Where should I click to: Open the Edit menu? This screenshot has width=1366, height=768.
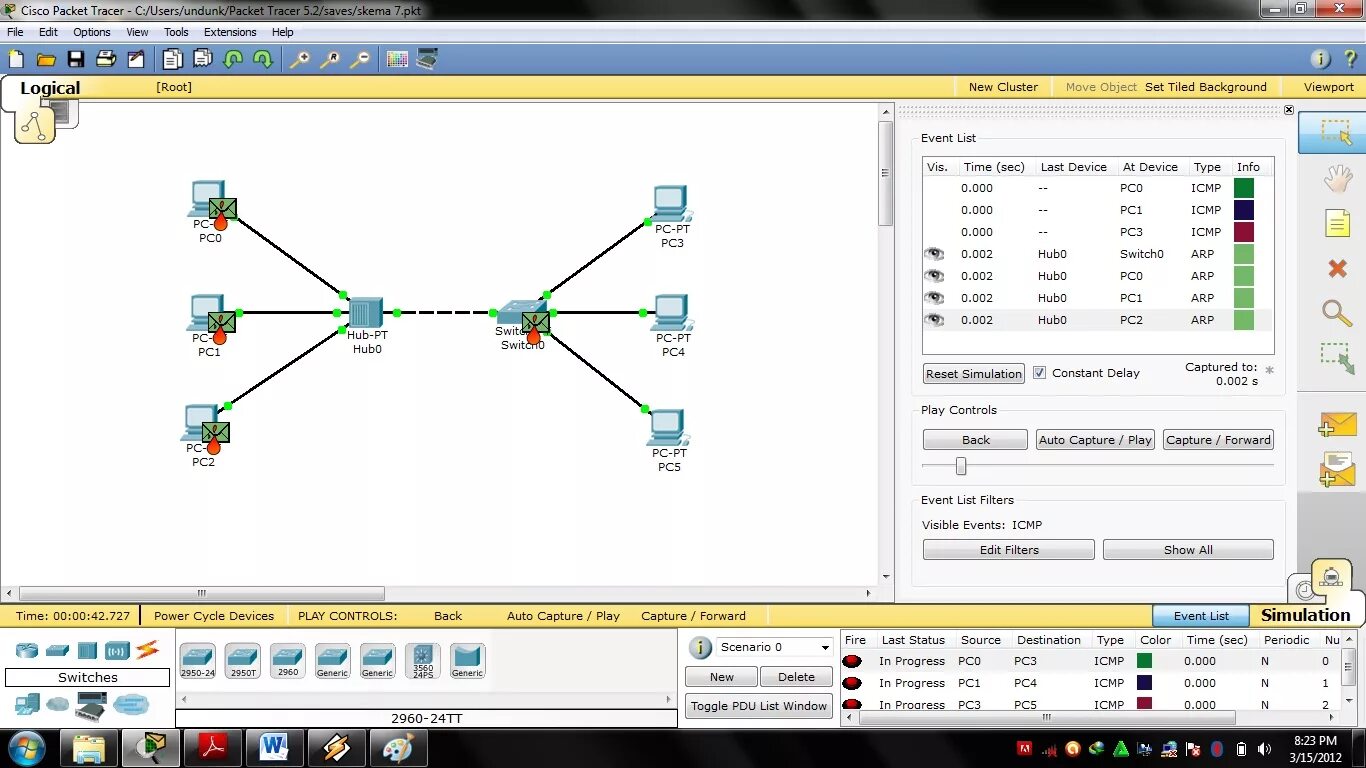coord(48,32)
